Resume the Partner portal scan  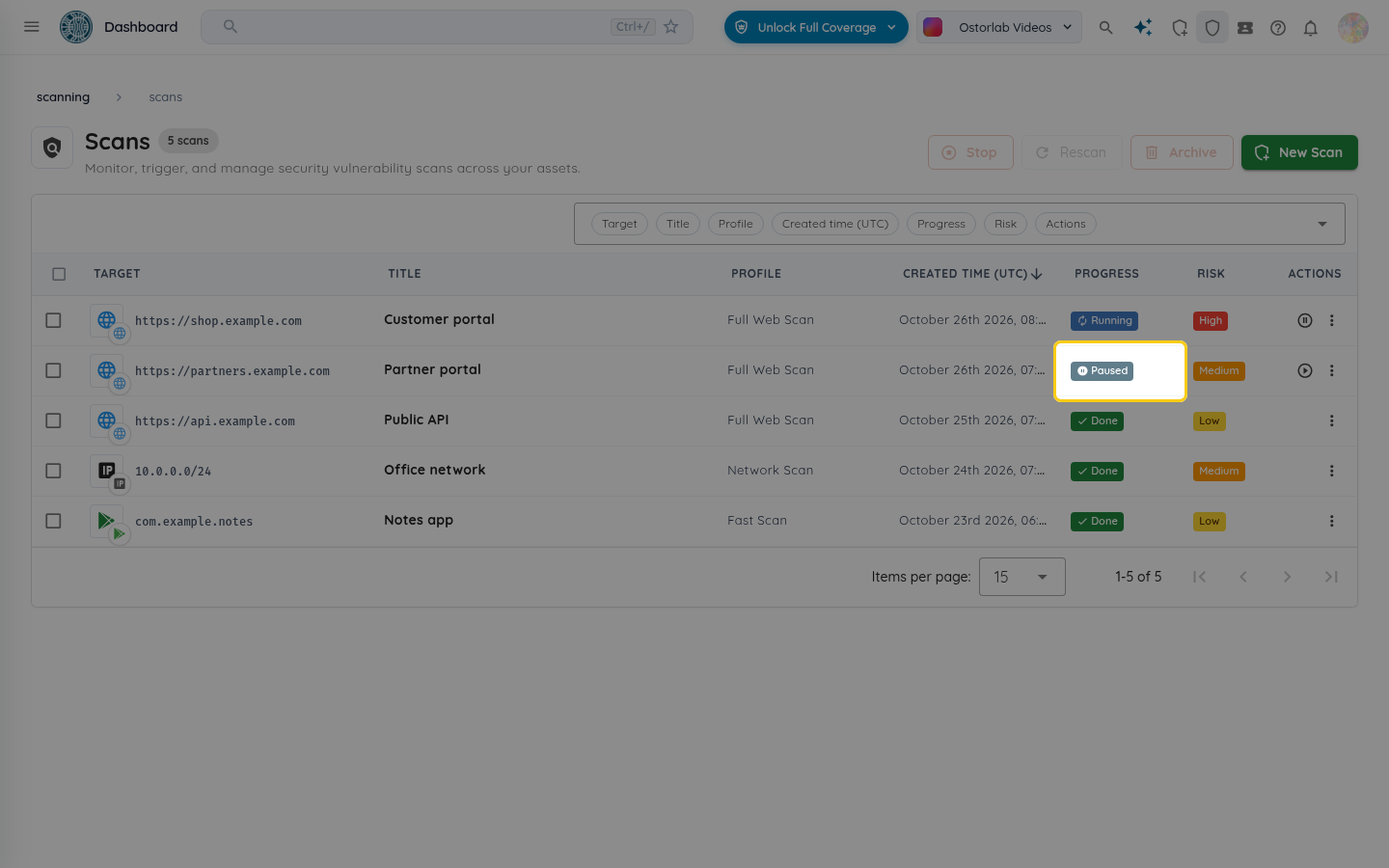coord(1305,370)
